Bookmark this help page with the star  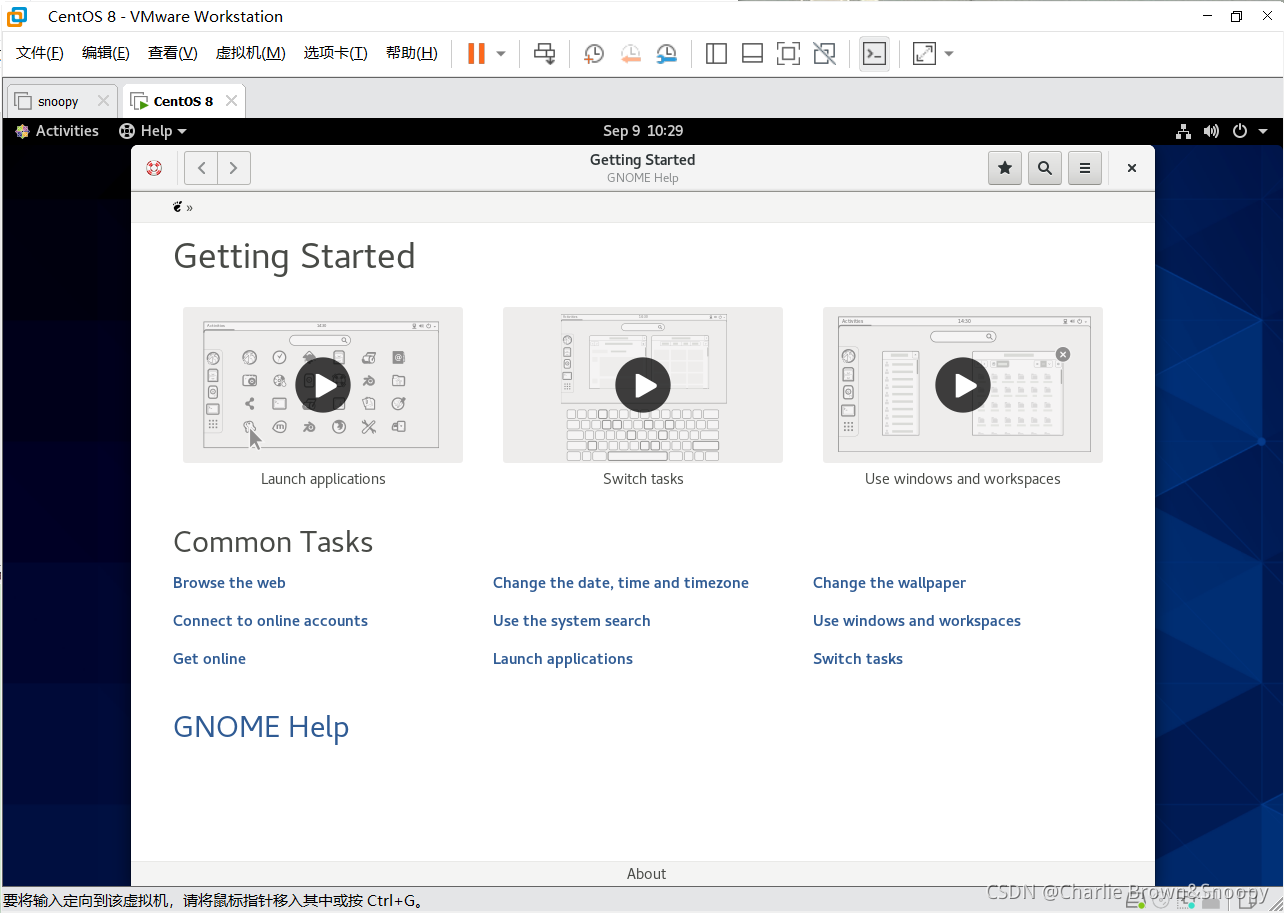click(1005, 168)
